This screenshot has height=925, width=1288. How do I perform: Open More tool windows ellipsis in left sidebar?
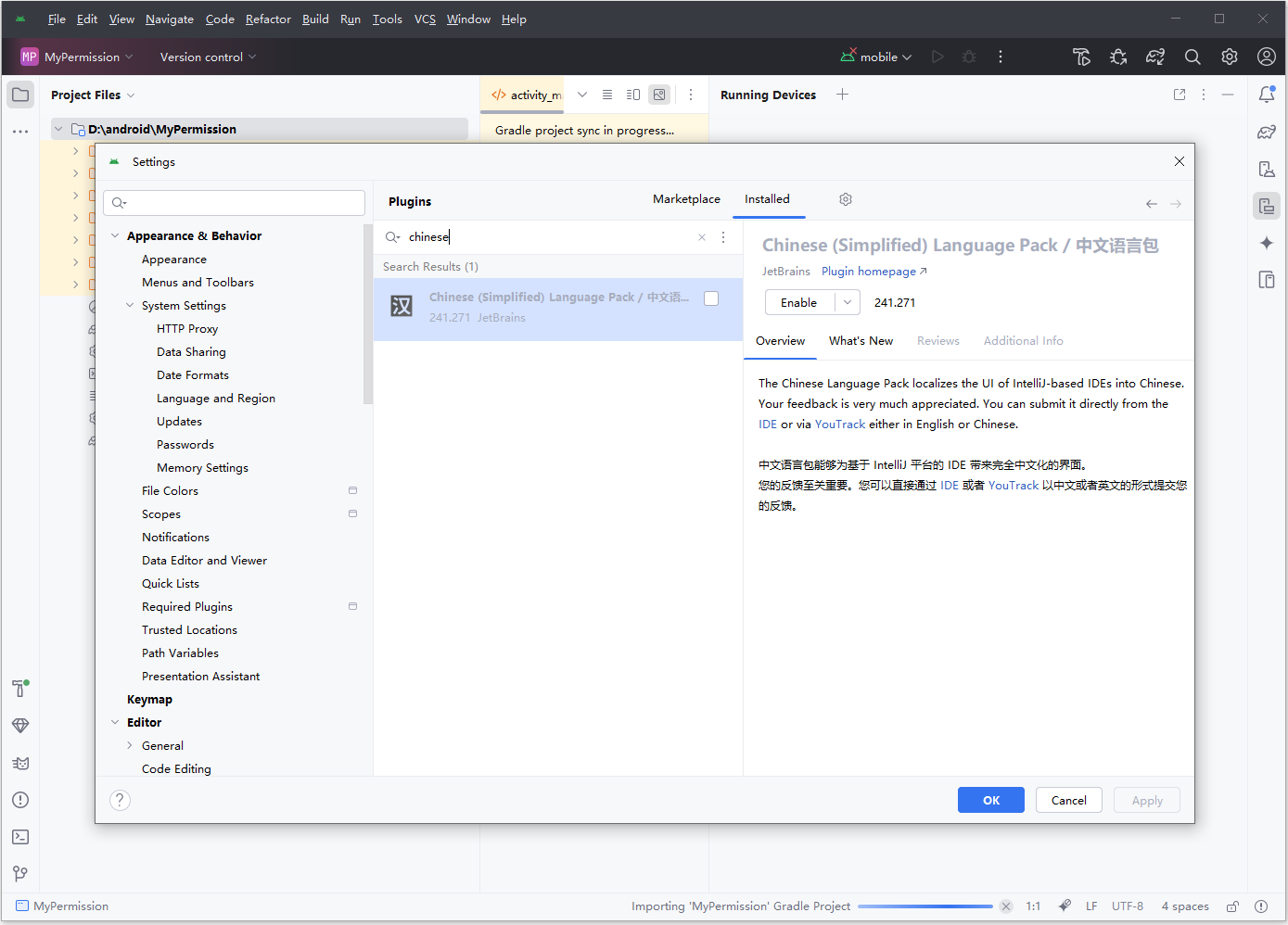(20, 132)
